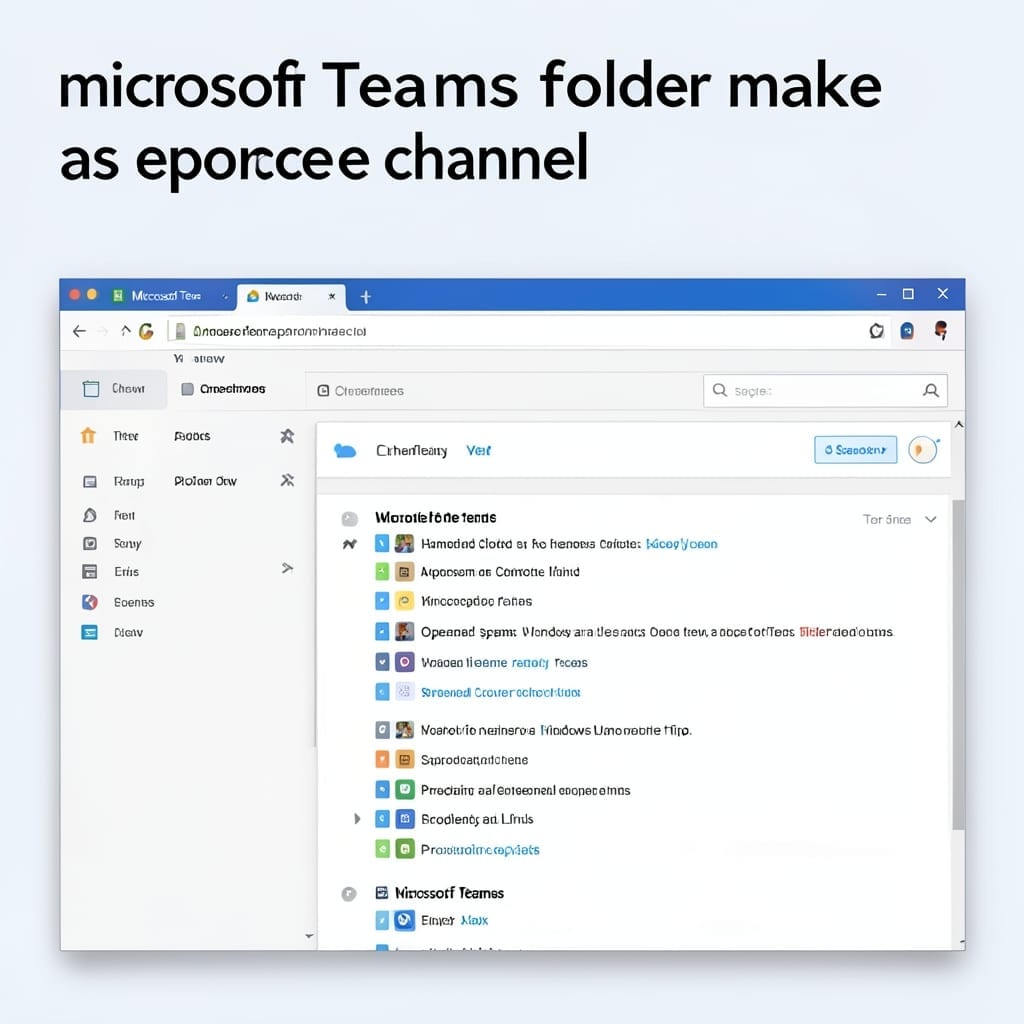The width and height of the screenshot is (1024, 1024).
Task: Toggle checkbox of Atpocsem as Comotte row
Action: [x=382, y=572]
